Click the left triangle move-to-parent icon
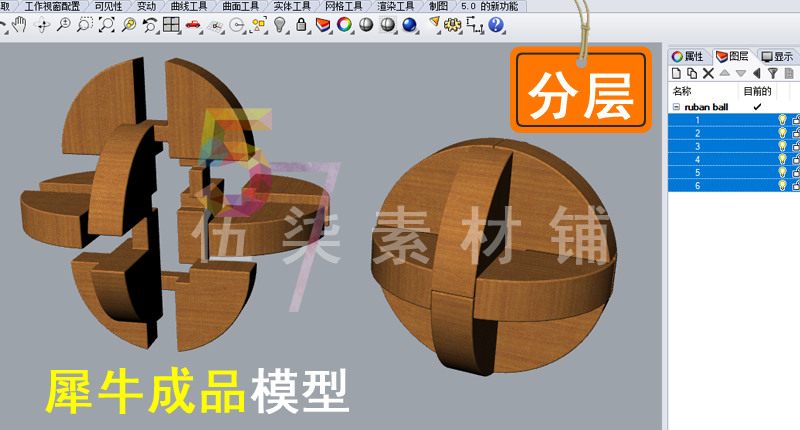The width and height of the screenshot is (800, 430). click(757, 73)
